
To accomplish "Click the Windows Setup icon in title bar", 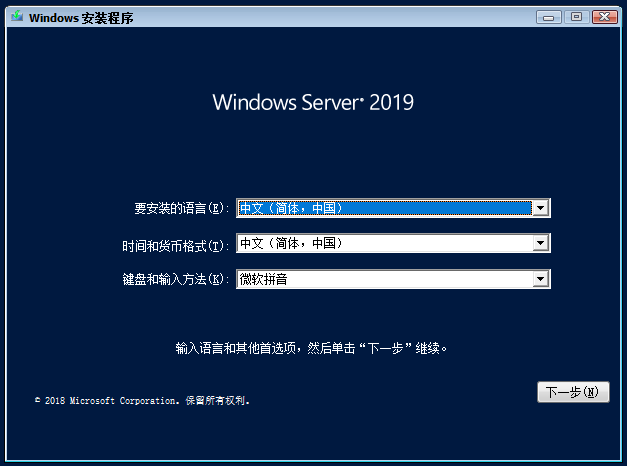I will coord(14,17).
